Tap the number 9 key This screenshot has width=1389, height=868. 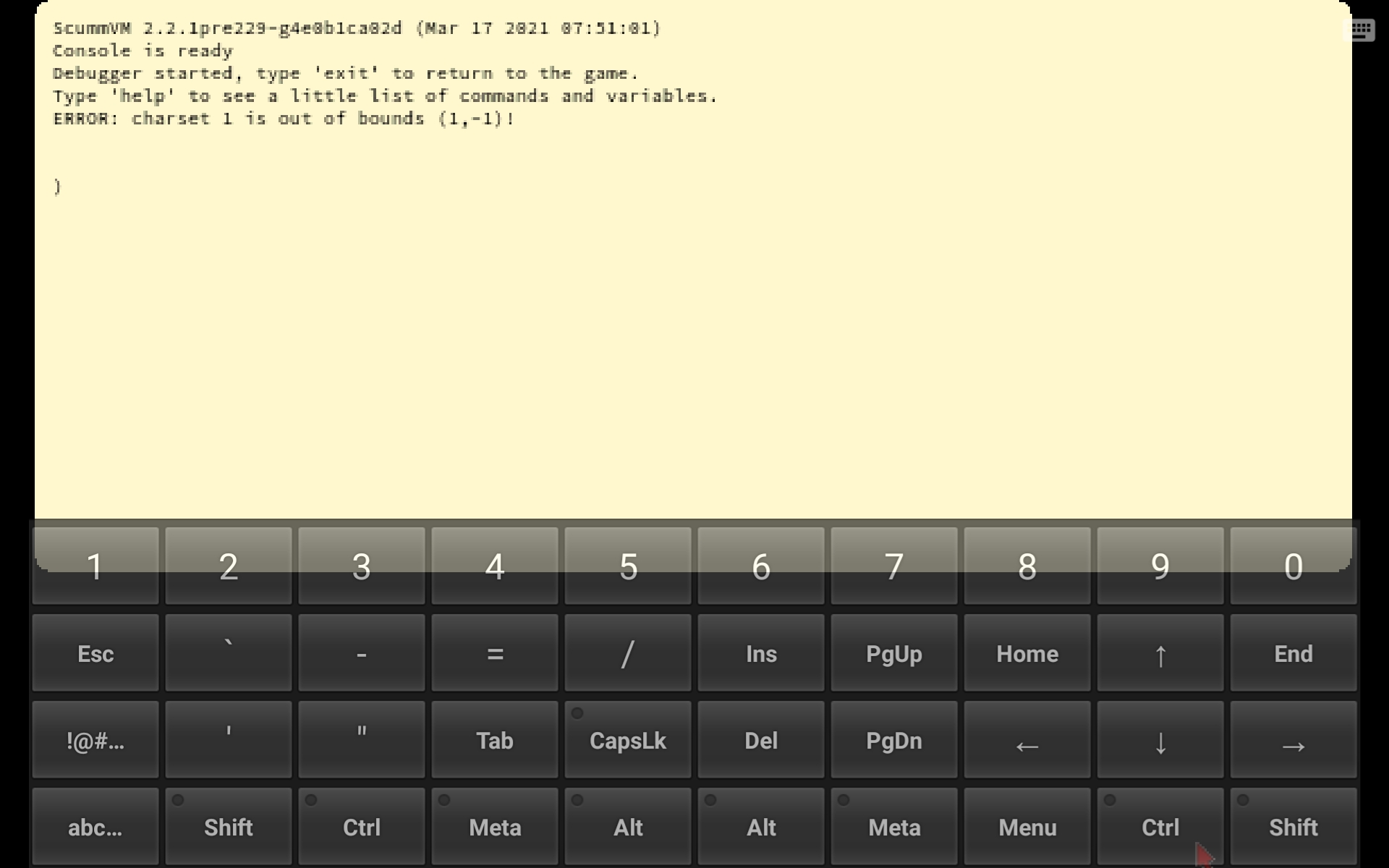(1160, 566)
